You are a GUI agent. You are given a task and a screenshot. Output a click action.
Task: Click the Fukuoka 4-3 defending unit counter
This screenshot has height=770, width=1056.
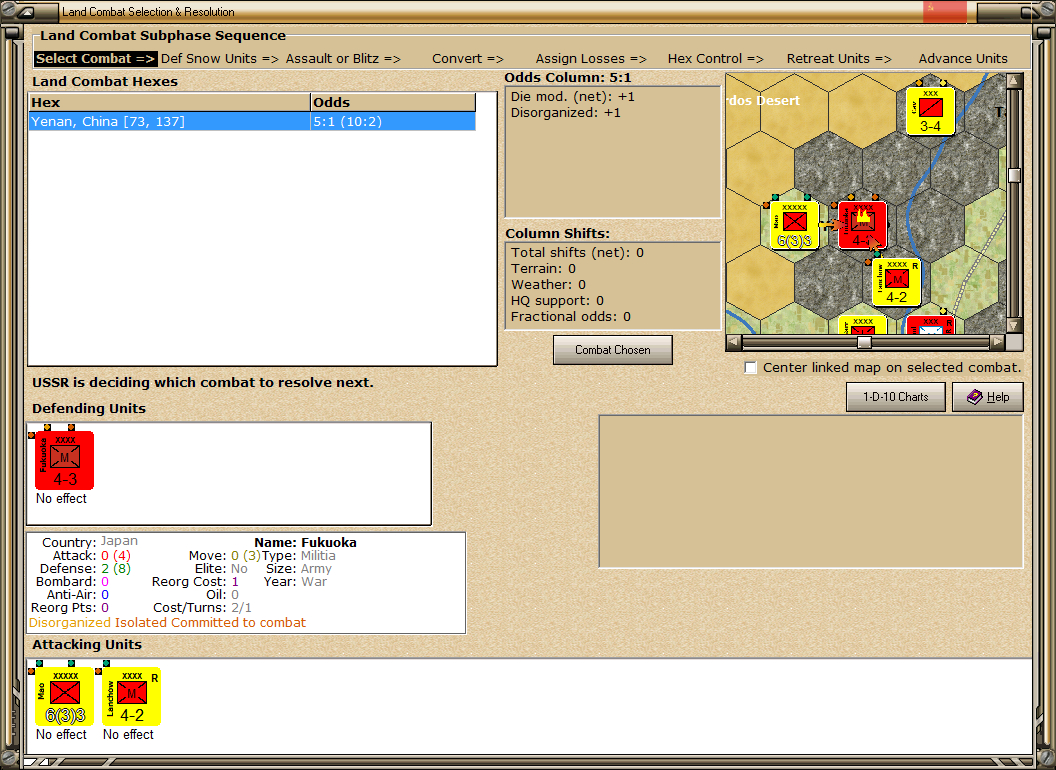pyautogui.click(x=65, y=460)
